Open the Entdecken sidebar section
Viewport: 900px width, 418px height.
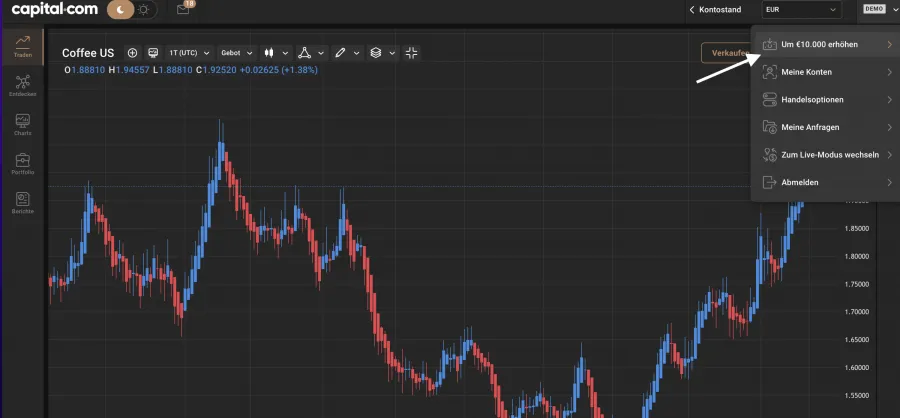(x=22, y=85)
